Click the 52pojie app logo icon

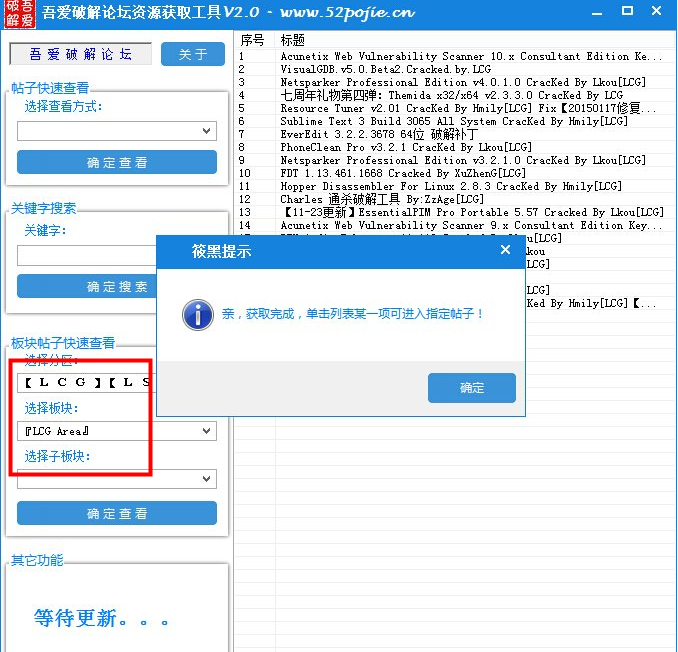pos(19,14)
